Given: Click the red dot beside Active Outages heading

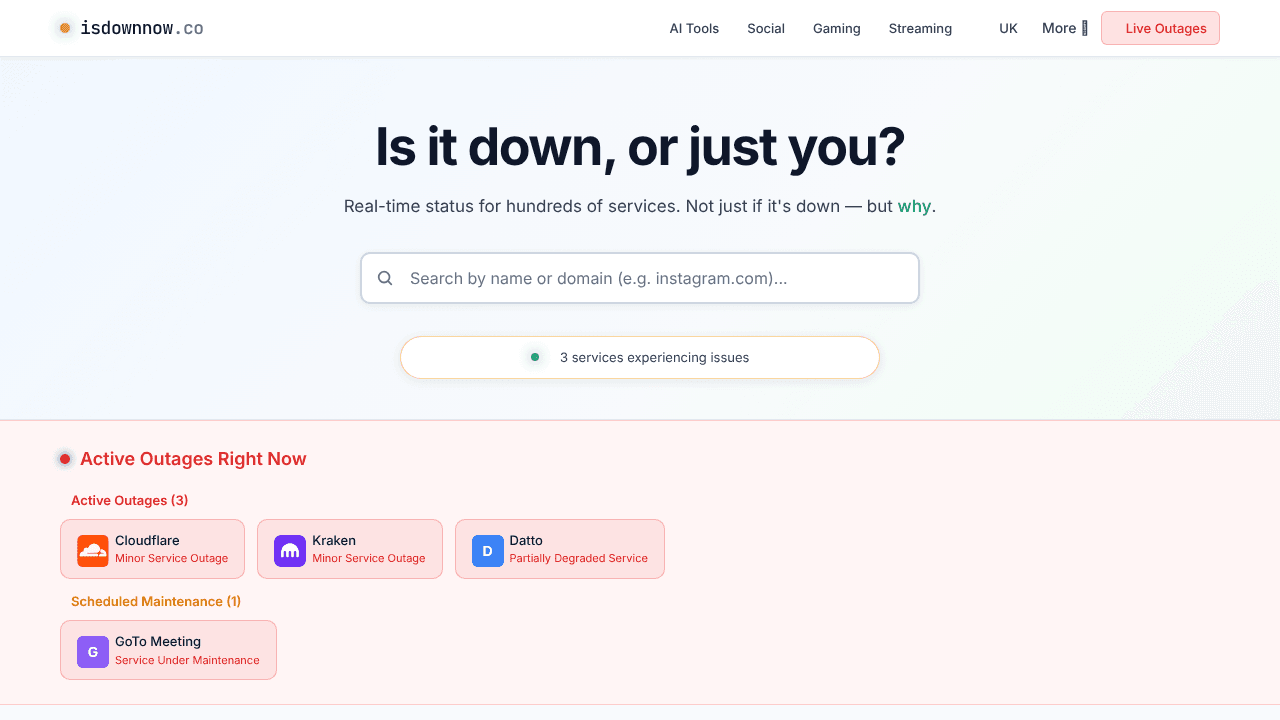Looking at the screenshot, I should click(x=65, y=459).
